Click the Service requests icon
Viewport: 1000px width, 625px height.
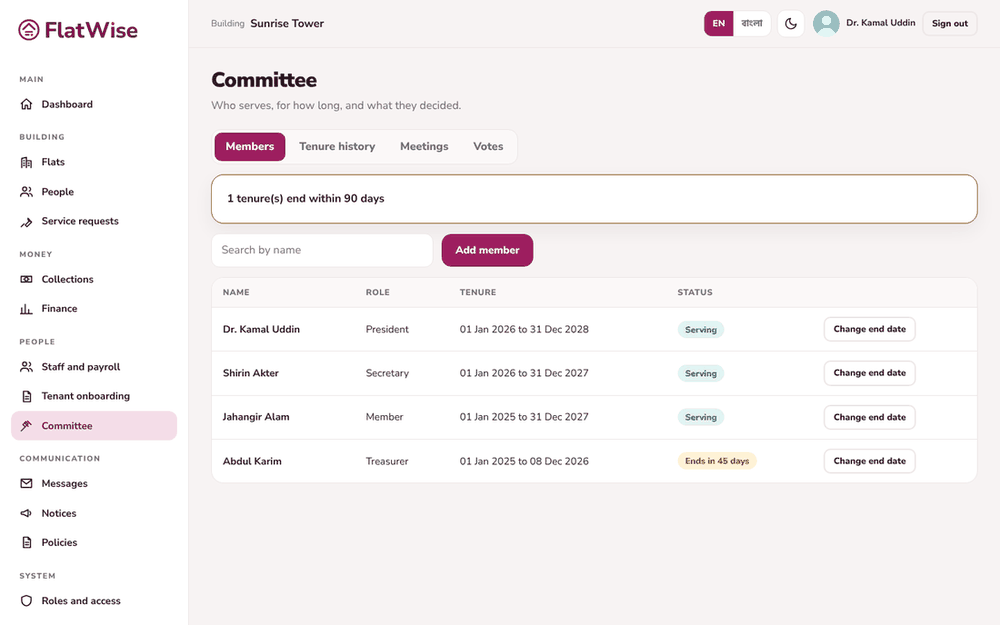tap(26, 221)
